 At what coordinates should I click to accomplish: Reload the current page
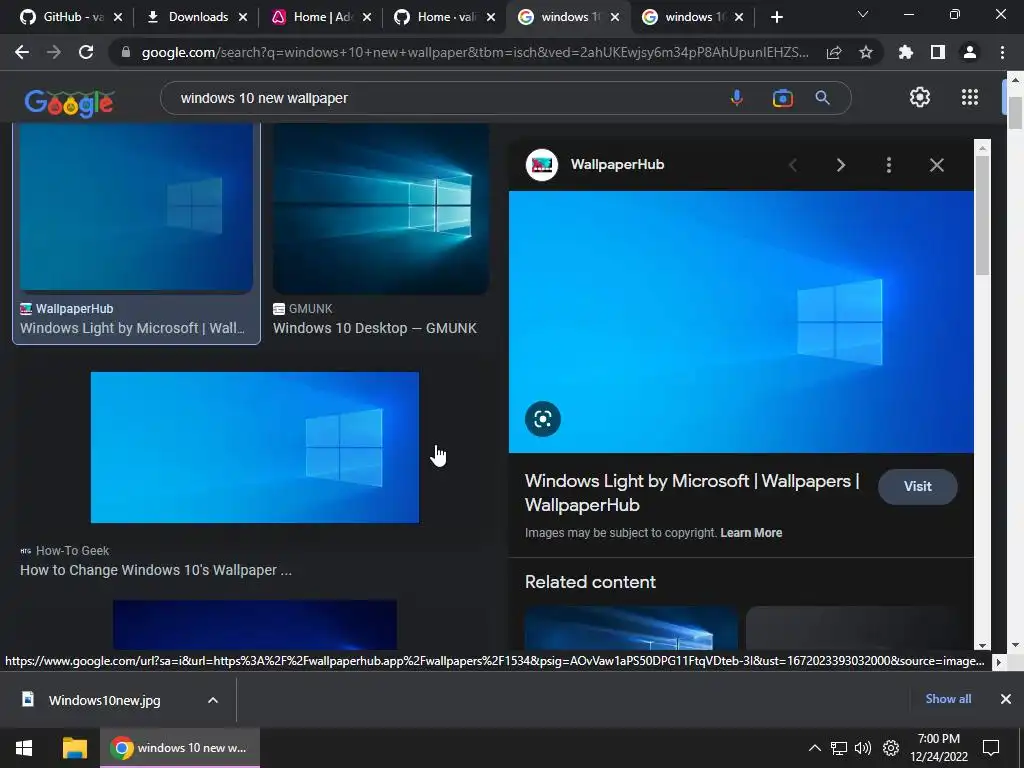(86, 52)
